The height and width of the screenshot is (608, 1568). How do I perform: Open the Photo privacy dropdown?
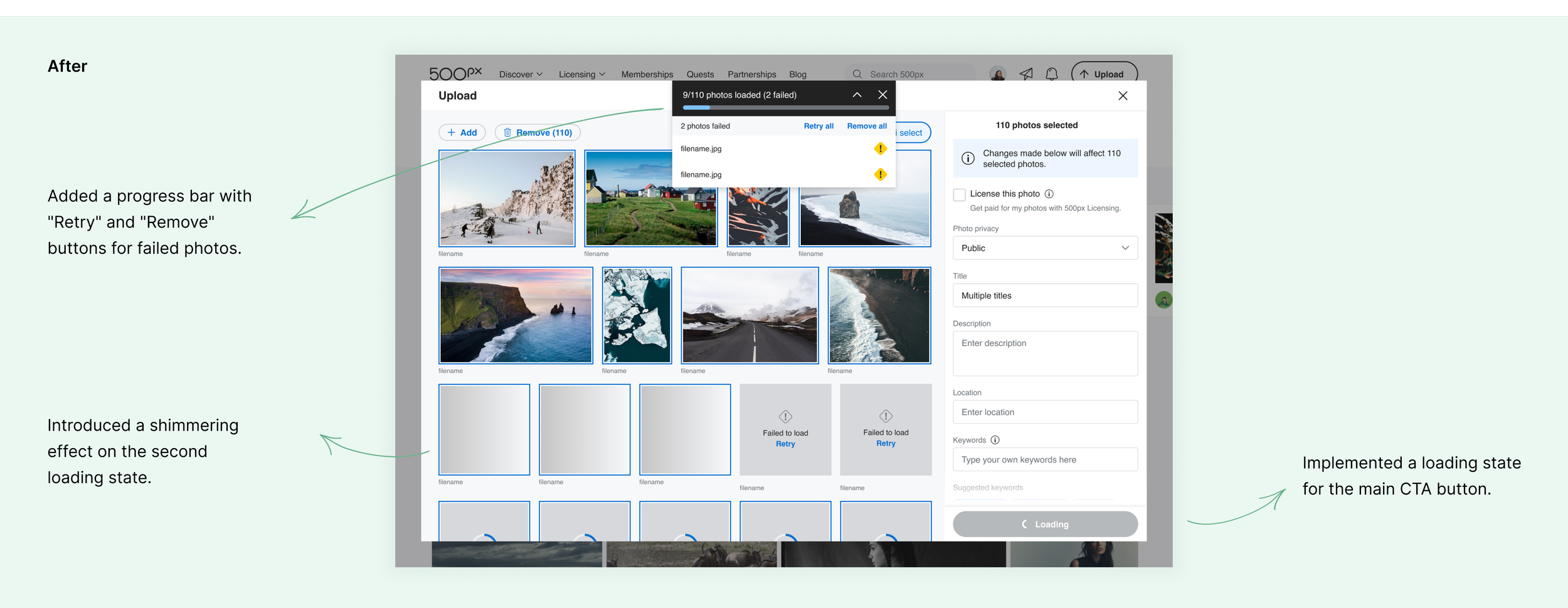point(1045,248)
